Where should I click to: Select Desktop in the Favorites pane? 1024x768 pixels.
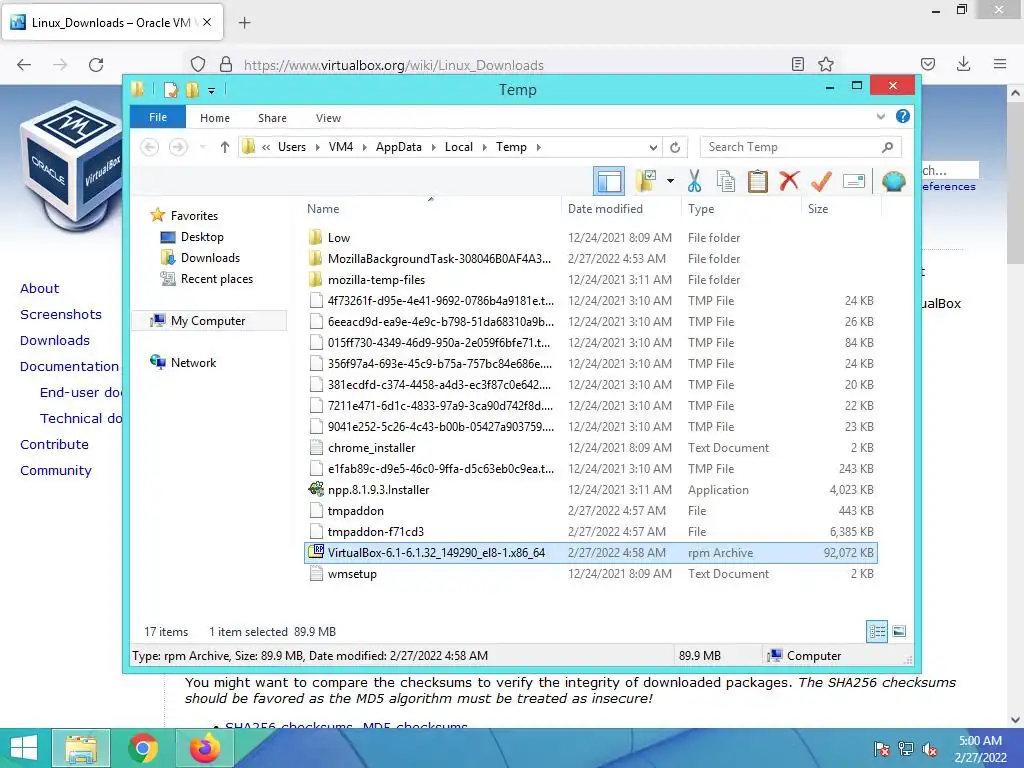click(202, 237)
